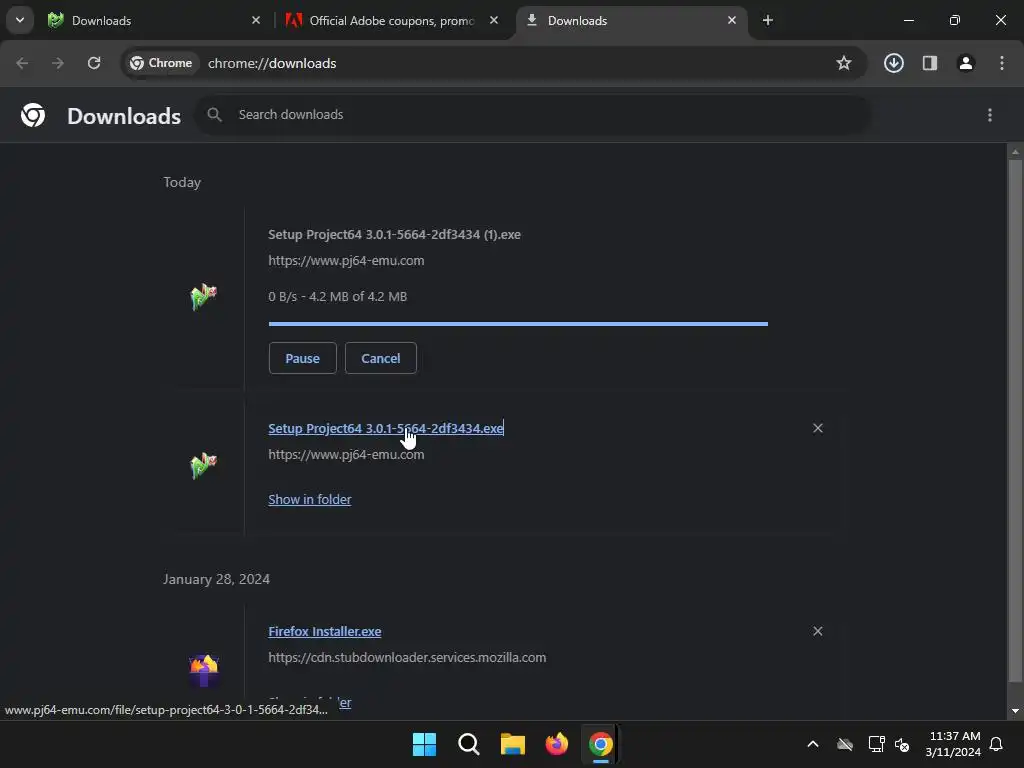
Task: Open the Windows Start menu
Action: coord(424,744)
